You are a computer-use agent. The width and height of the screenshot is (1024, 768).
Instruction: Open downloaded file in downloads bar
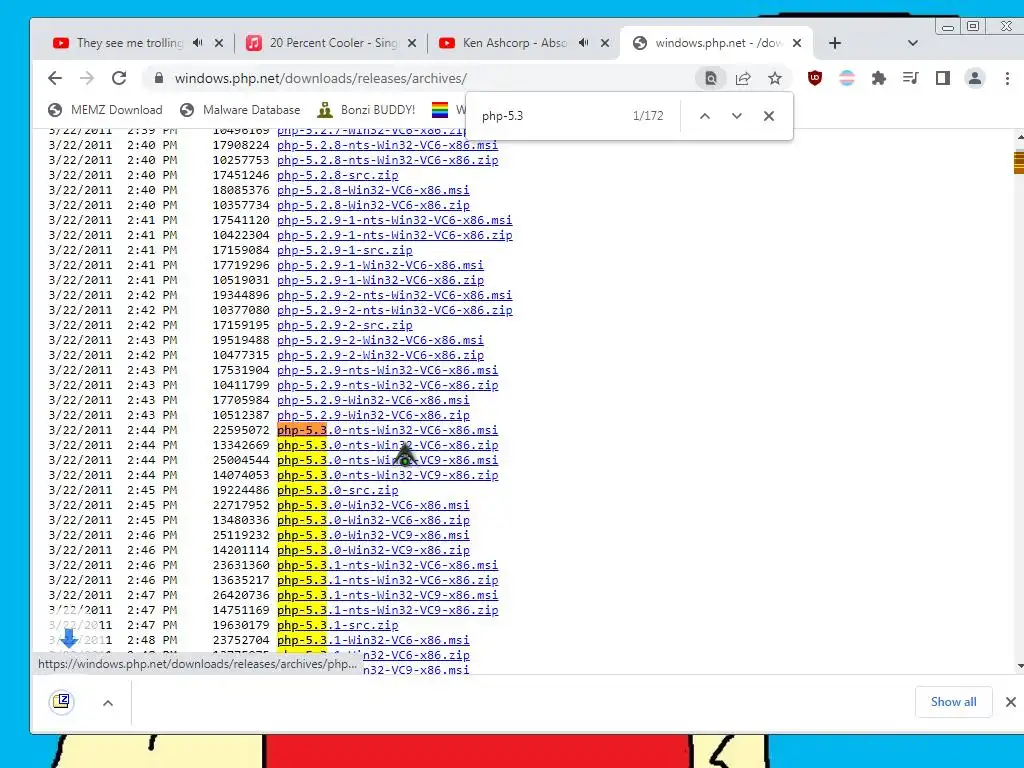[x=62, y=702]
